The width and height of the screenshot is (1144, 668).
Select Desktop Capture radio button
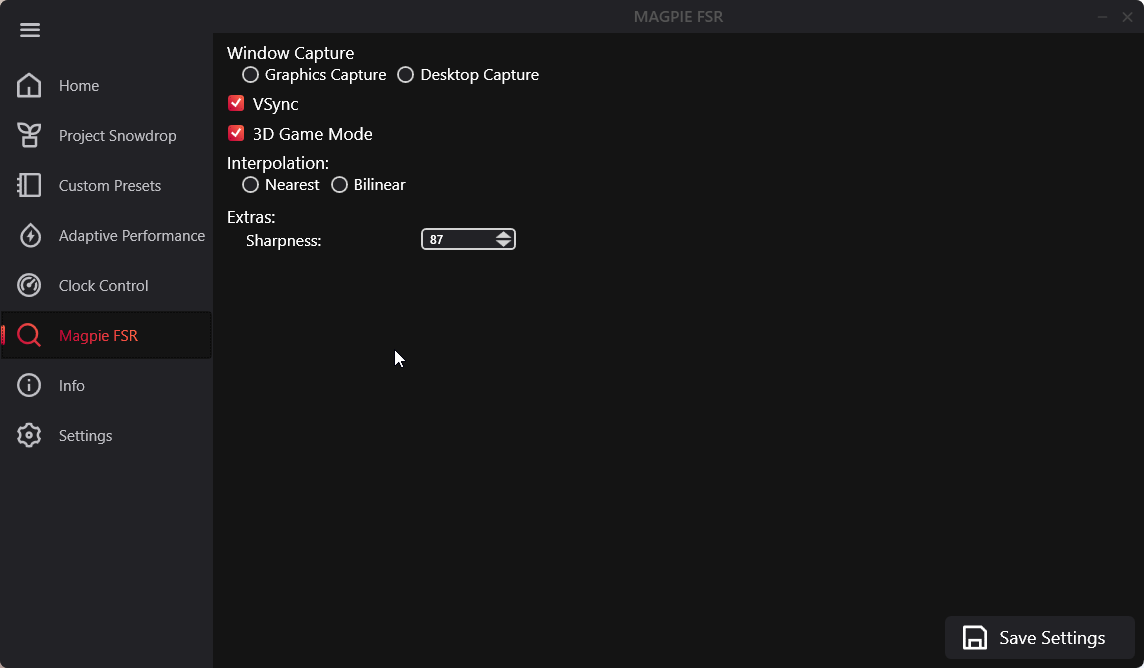click(x=406, y=74)
